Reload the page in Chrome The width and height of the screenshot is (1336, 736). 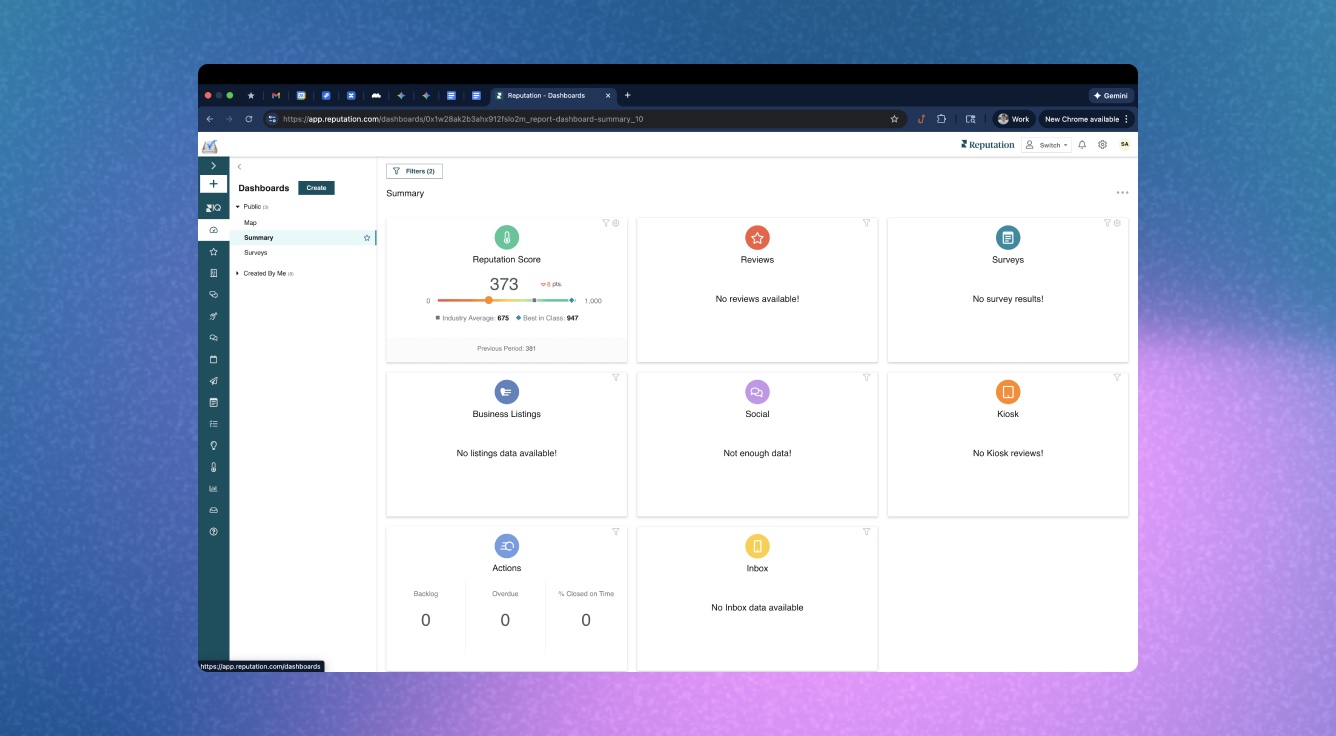pos(249,119)
